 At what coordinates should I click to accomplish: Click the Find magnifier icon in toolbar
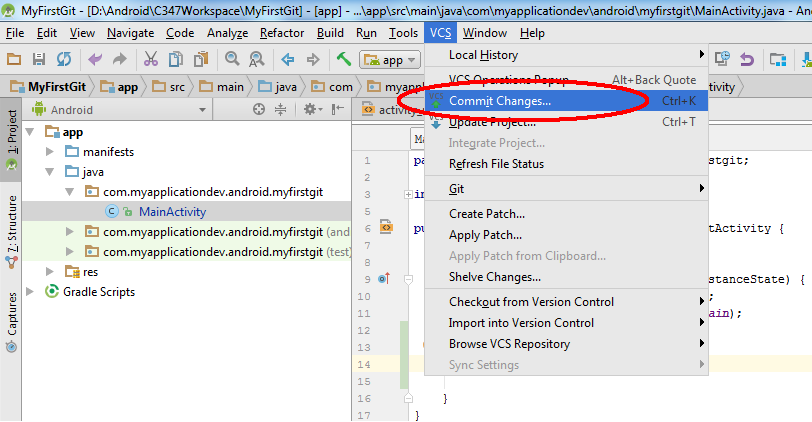click(x=231, y=60)
